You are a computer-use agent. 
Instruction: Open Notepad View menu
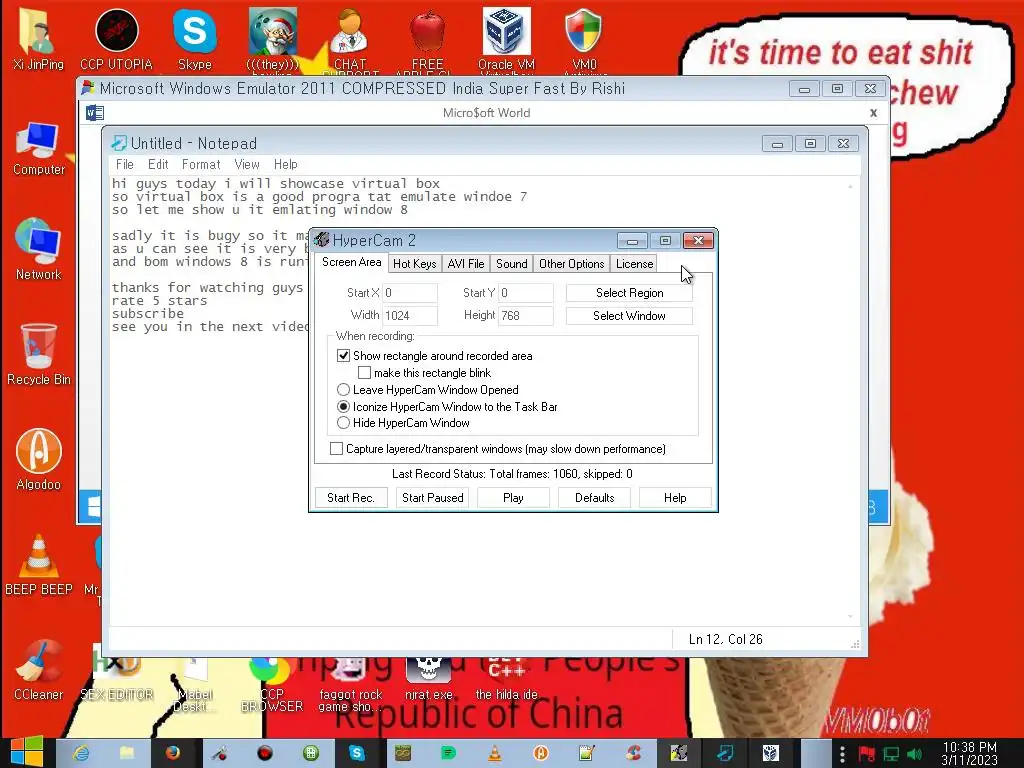(x=247, y=165)
